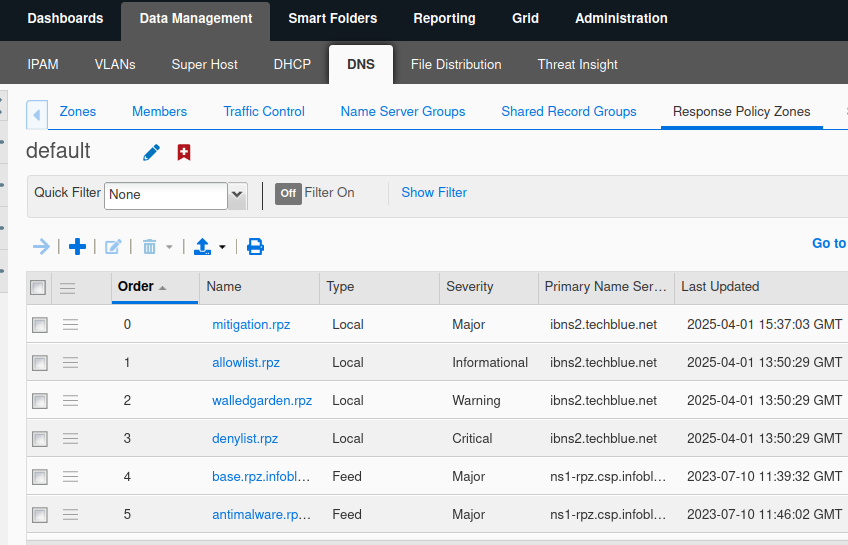Screen dimensions: 848x545
Task: Sort by the Order column header
Action: click(136, 286)
